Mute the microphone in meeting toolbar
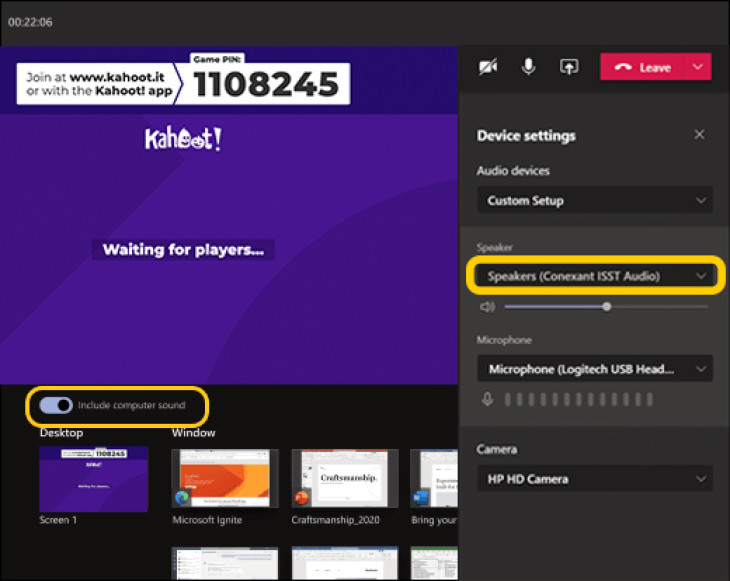The image size is (730, 581). [x=528, y=67]
